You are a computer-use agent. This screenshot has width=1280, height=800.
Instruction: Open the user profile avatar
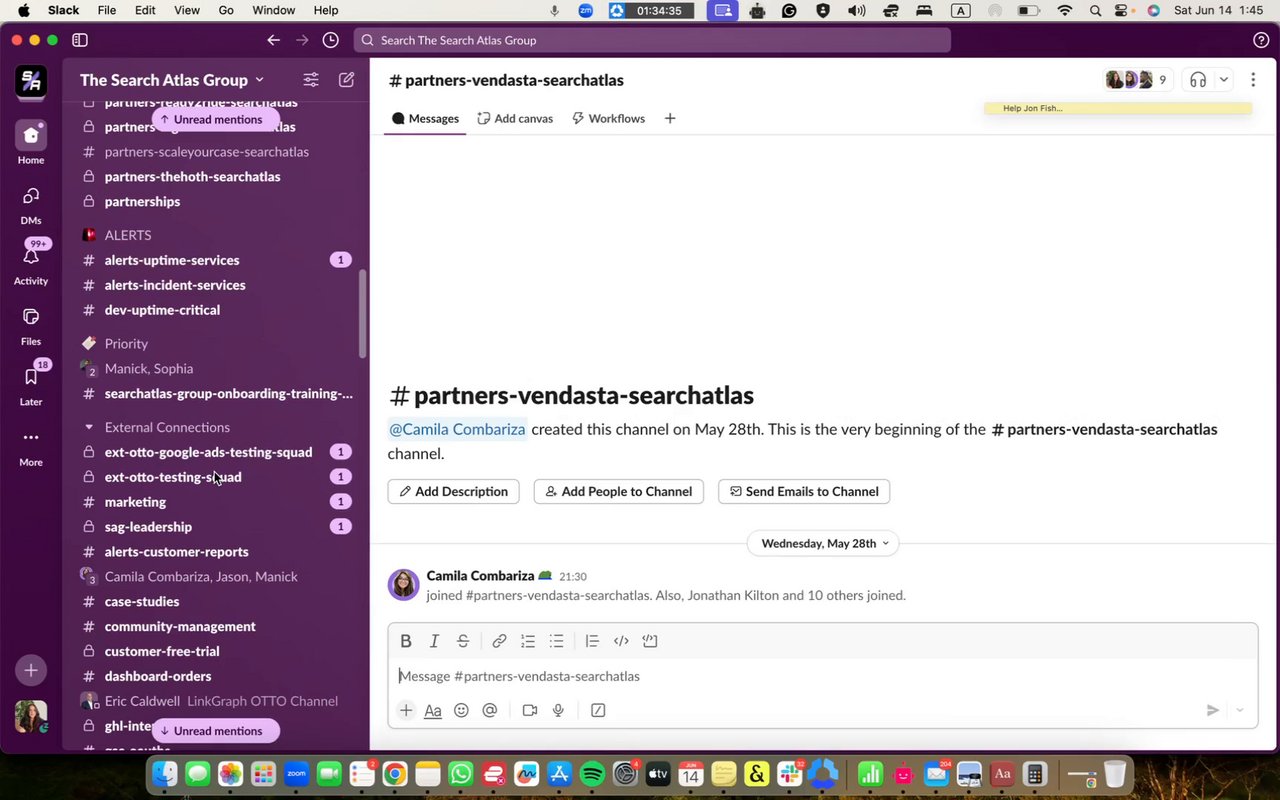click(x=31, y=716)
